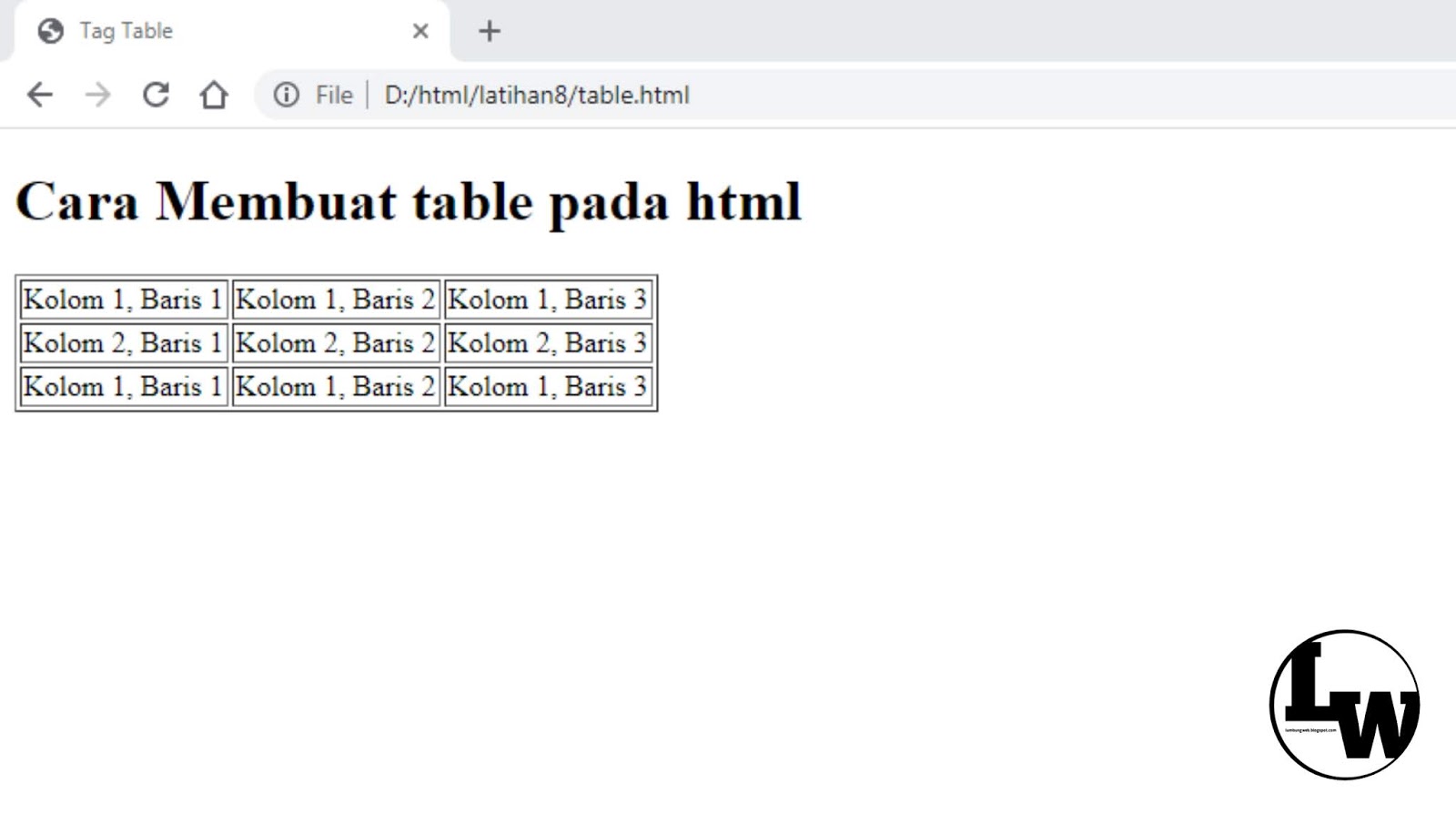
Task: Select the cell labeled Kolom 1, Baris 1
Action: pyautogui.click(x=123, y=299)
